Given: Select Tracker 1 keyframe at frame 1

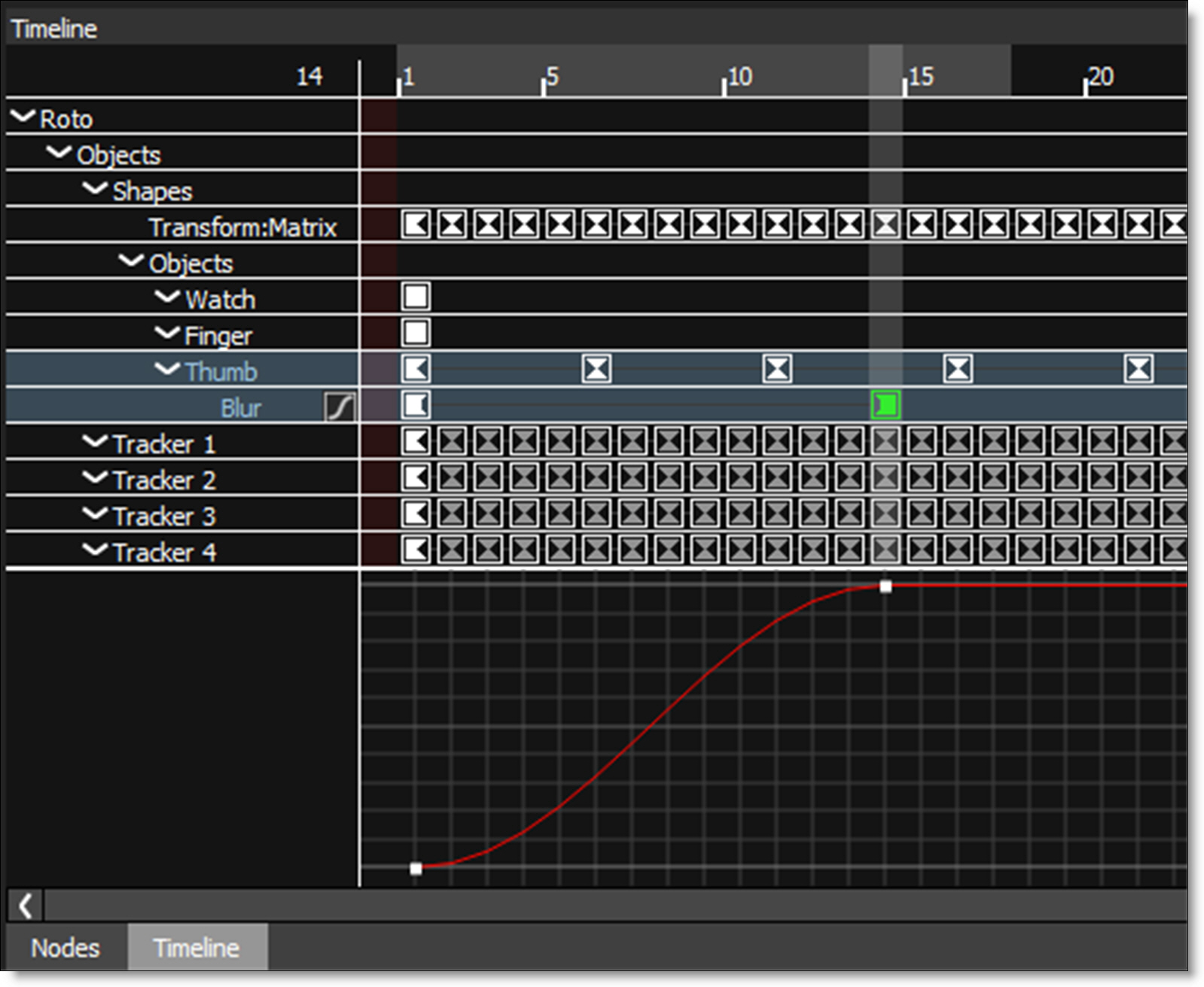Looking at the screenshot, I should pos(416,442).
